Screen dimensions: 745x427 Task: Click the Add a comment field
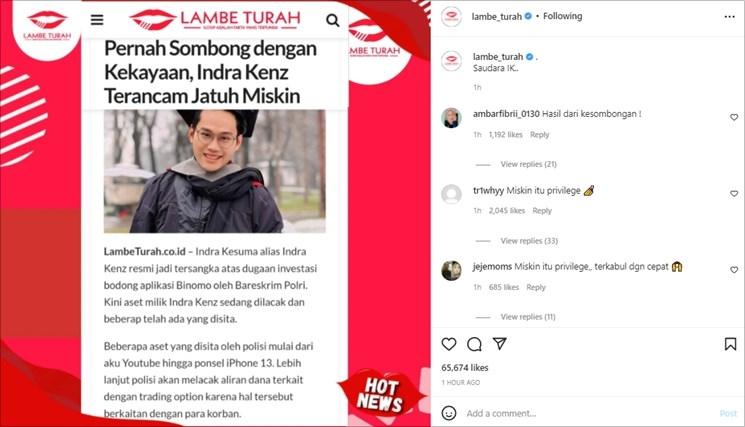click(x=589, y=413)
